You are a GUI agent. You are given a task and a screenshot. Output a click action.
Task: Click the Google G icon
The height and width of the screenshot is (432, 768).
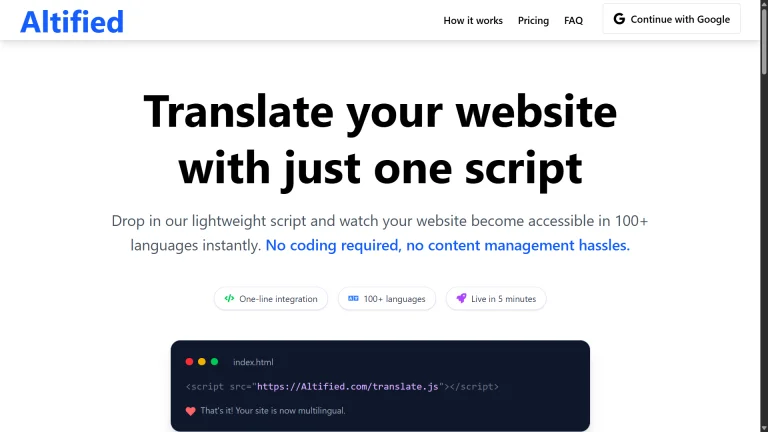619,19
